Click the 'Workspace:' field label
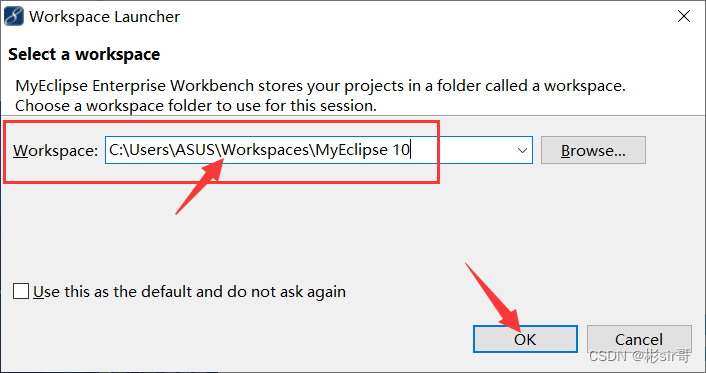 [55, 150]
